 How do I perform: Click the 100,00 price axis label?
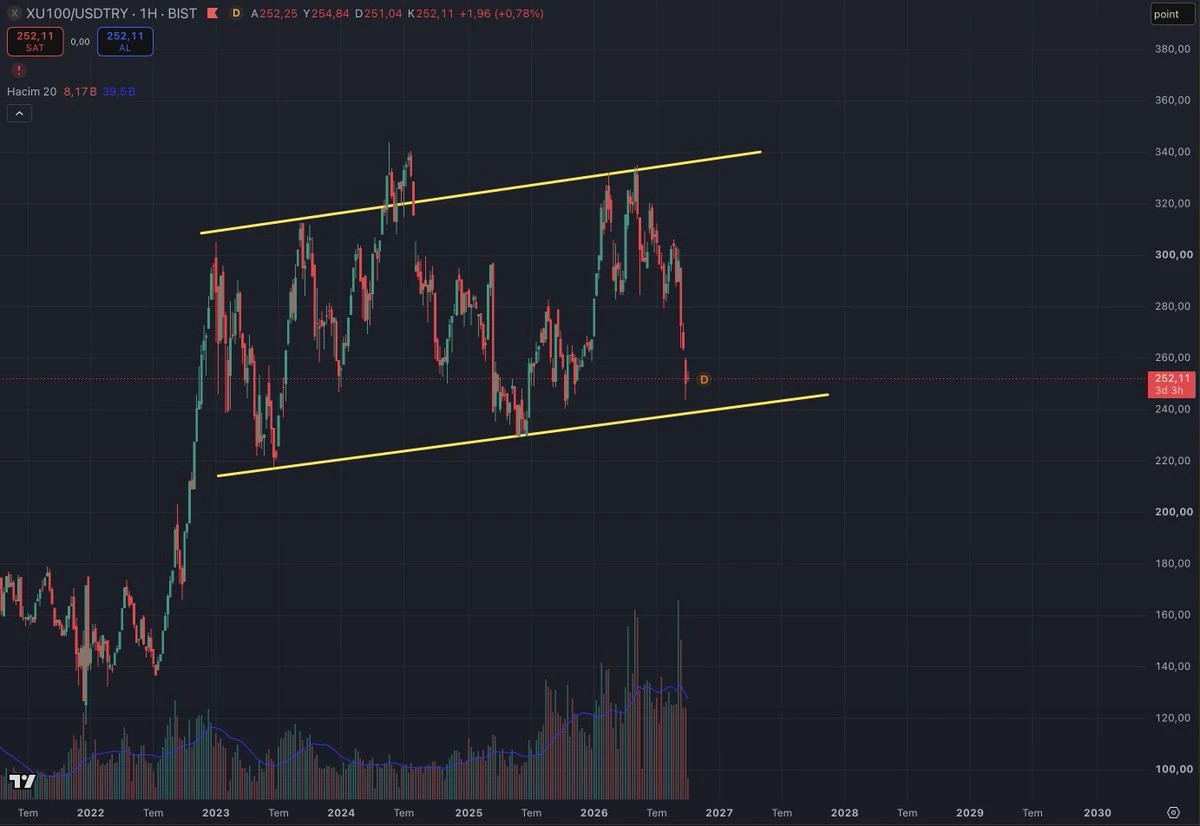(1172, 769)
